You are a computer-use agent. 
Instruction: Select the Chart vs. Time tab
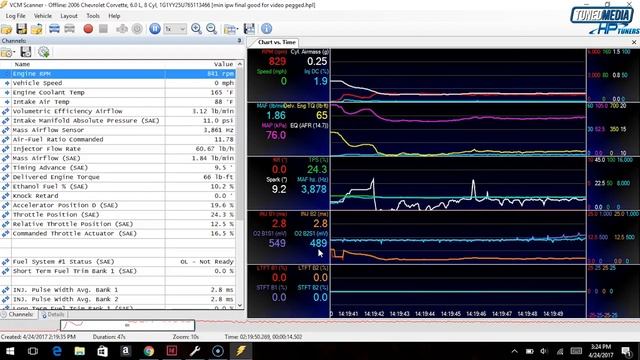tap(276, 42)
